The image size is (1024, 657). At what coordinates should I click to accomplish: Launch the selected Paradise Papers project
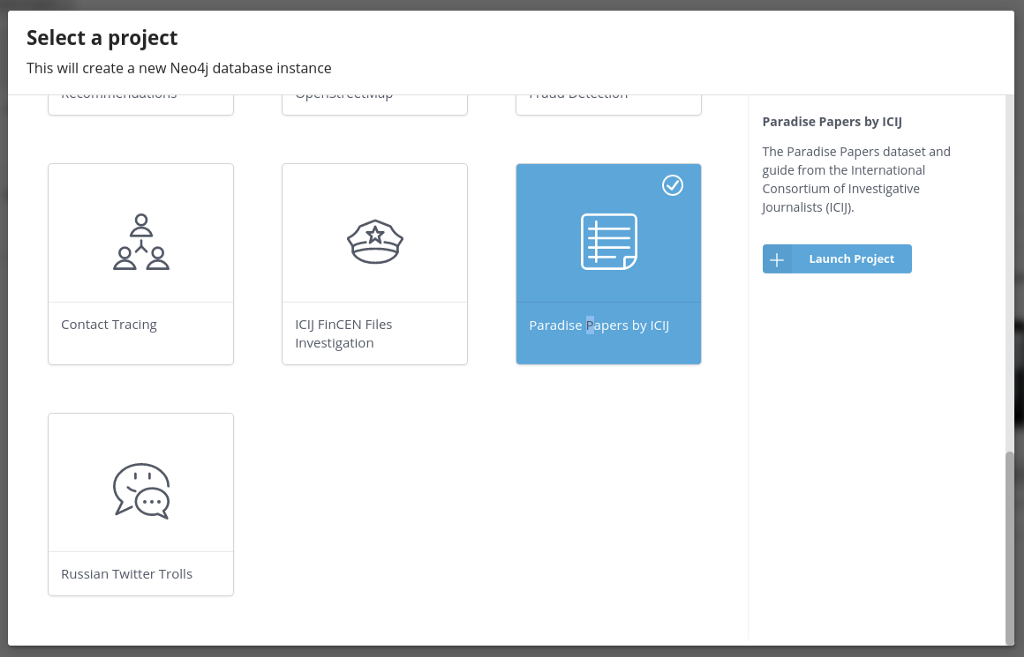coord(837,259)
